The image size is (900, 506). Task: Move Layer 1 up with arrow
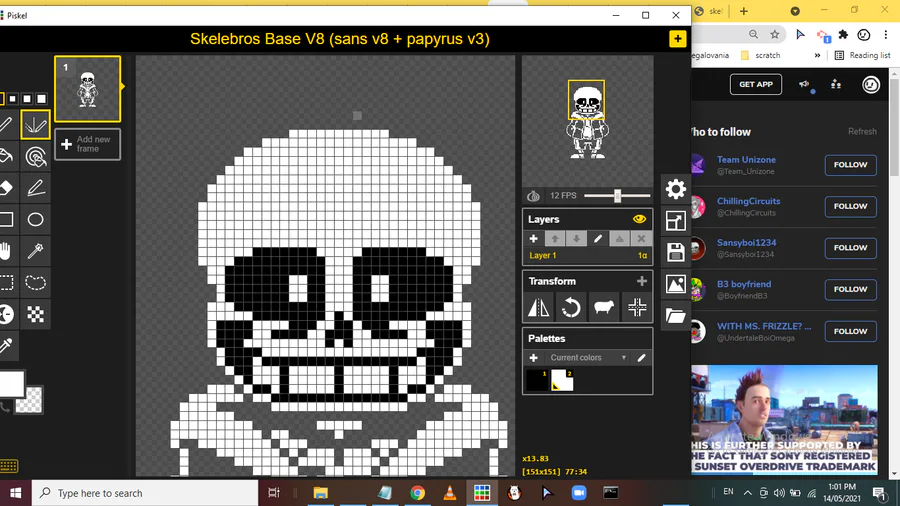click(x=555, y=239)
